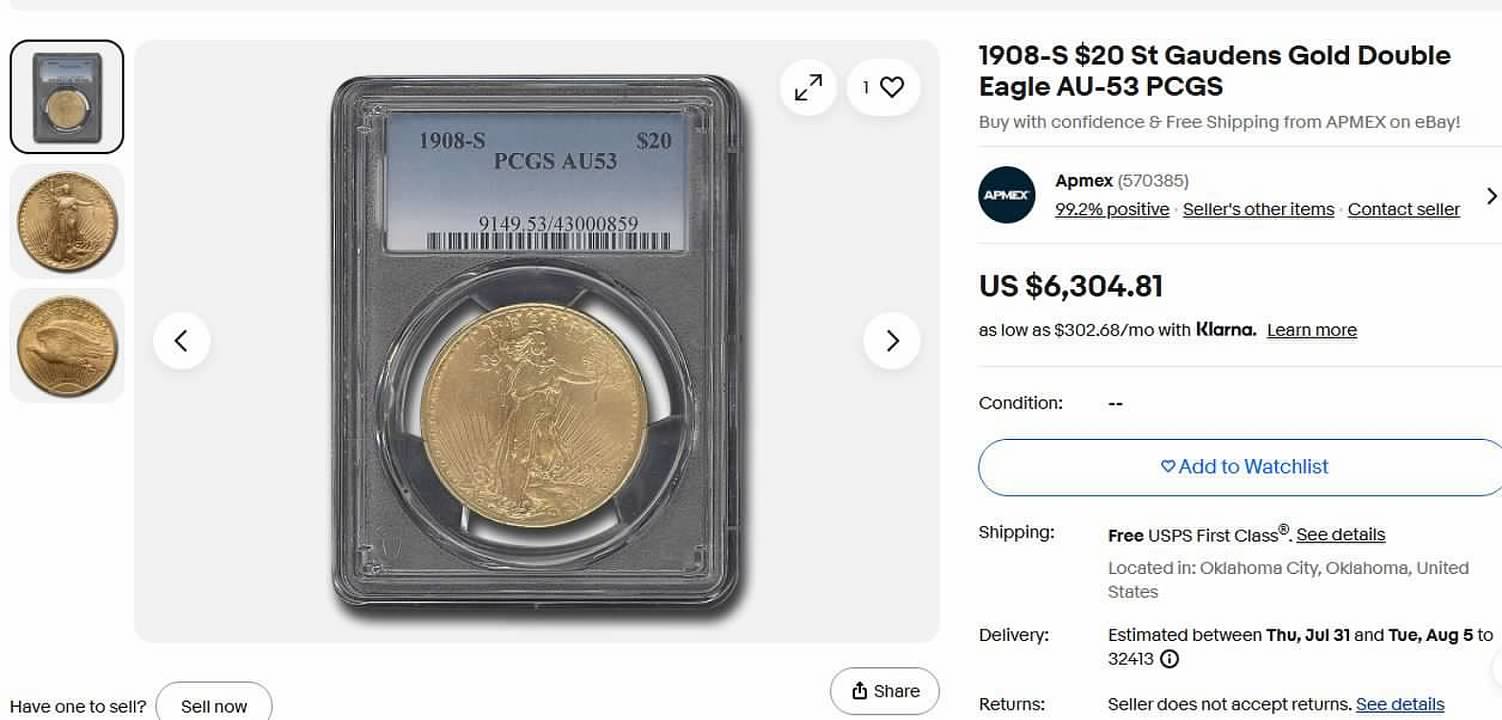Click the Sell now button
Viewport: 1502px width, 720px height.
click(214, 706)
